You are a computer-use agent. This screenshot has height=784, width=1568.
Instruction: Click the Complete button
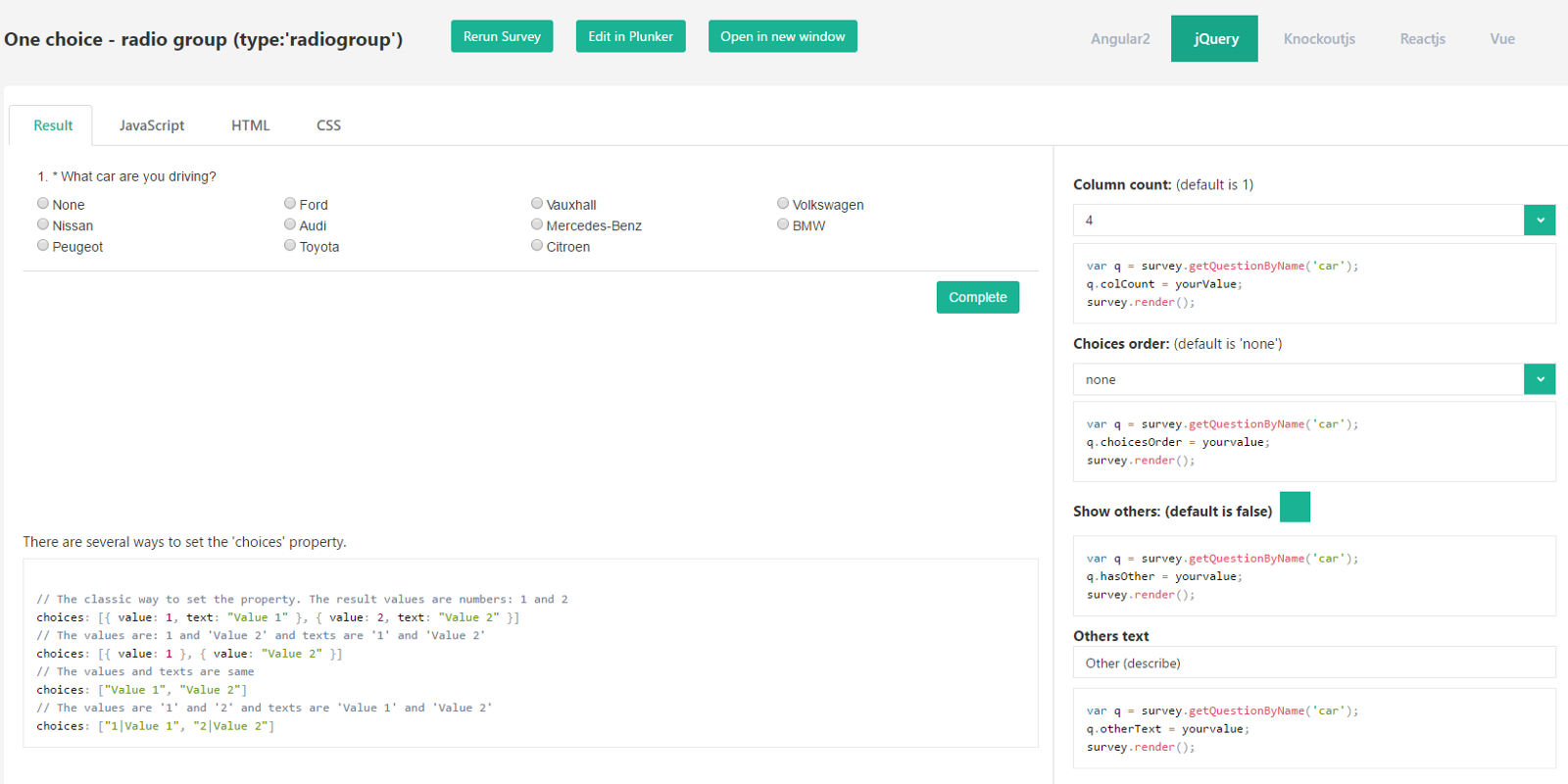pos(977,297)
